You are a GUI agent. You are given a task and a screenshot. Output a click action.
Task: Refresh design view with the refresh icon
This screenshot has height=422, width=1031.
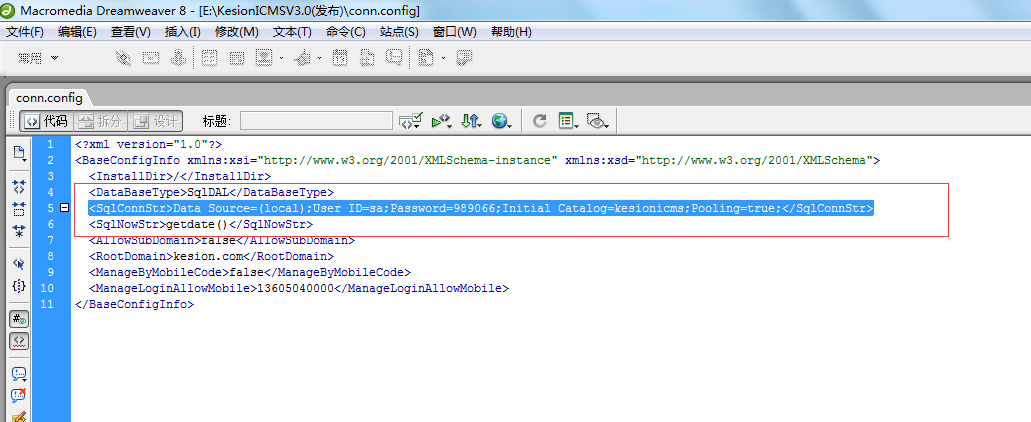pos(539,121)
